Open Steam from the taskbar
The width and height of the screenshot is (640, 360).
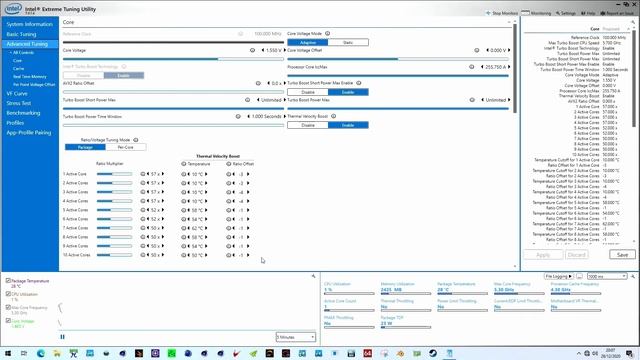pyautogui.click(x=433, y=353)
